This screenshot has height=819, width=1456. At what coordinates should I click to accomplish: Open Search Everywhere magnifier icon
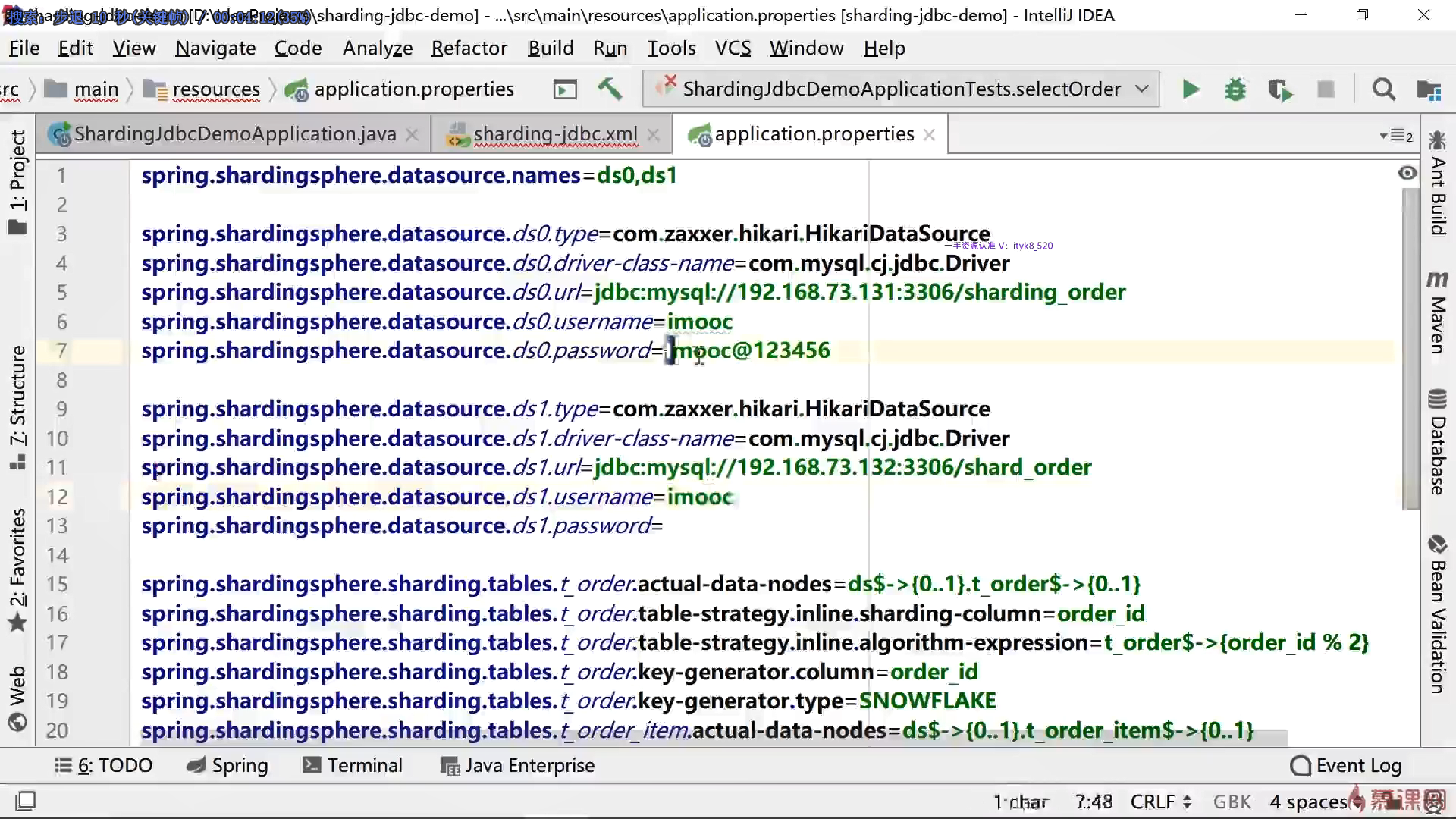[1383, 89]
